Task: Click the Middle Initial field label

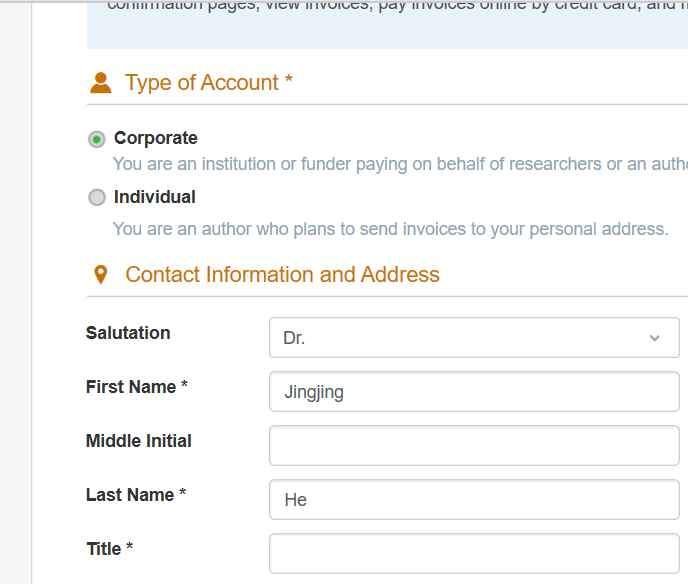Action: [x=138, y=441]
